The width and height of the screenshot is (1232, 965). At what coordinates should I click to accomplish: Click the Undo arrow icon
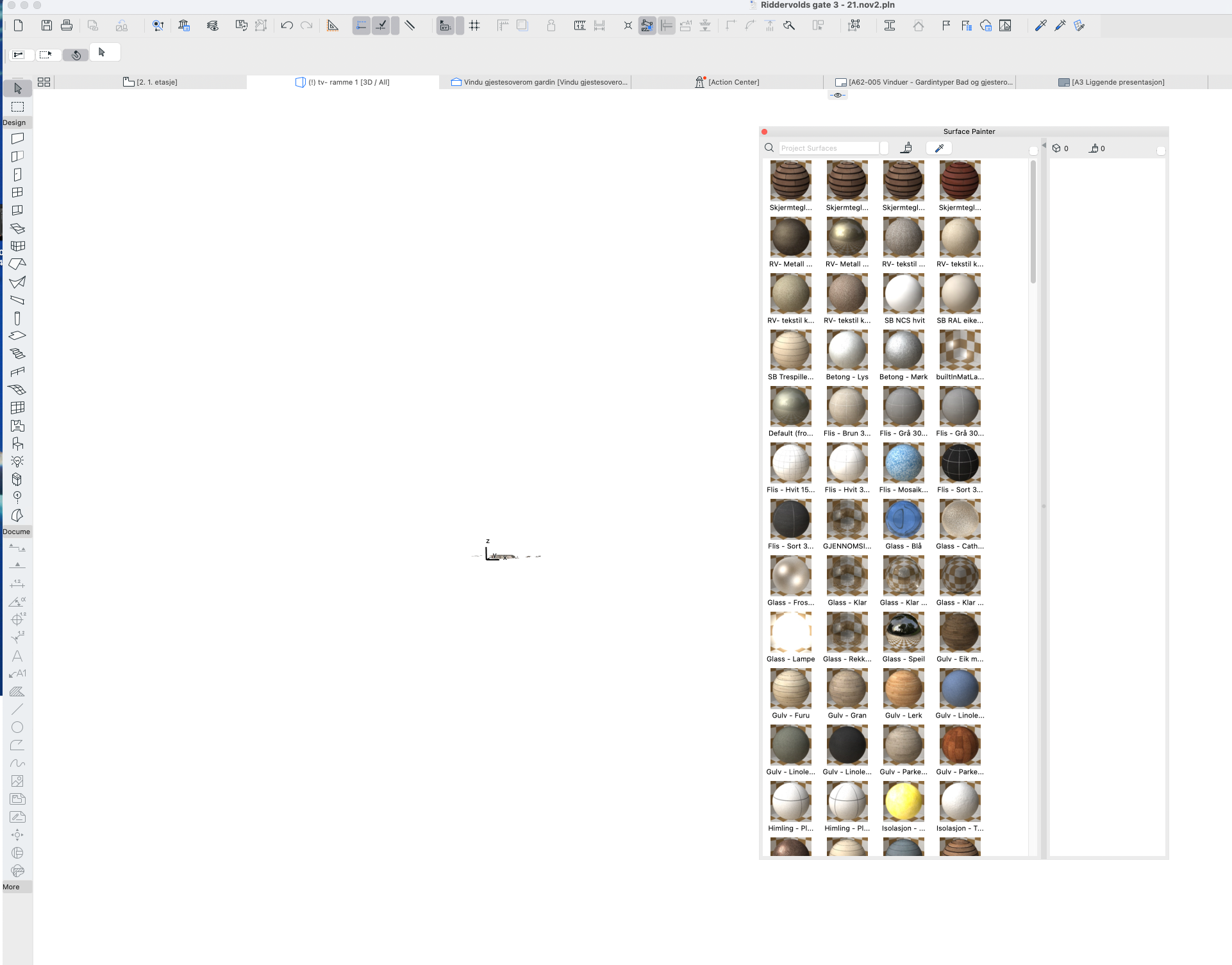point(287,26)
